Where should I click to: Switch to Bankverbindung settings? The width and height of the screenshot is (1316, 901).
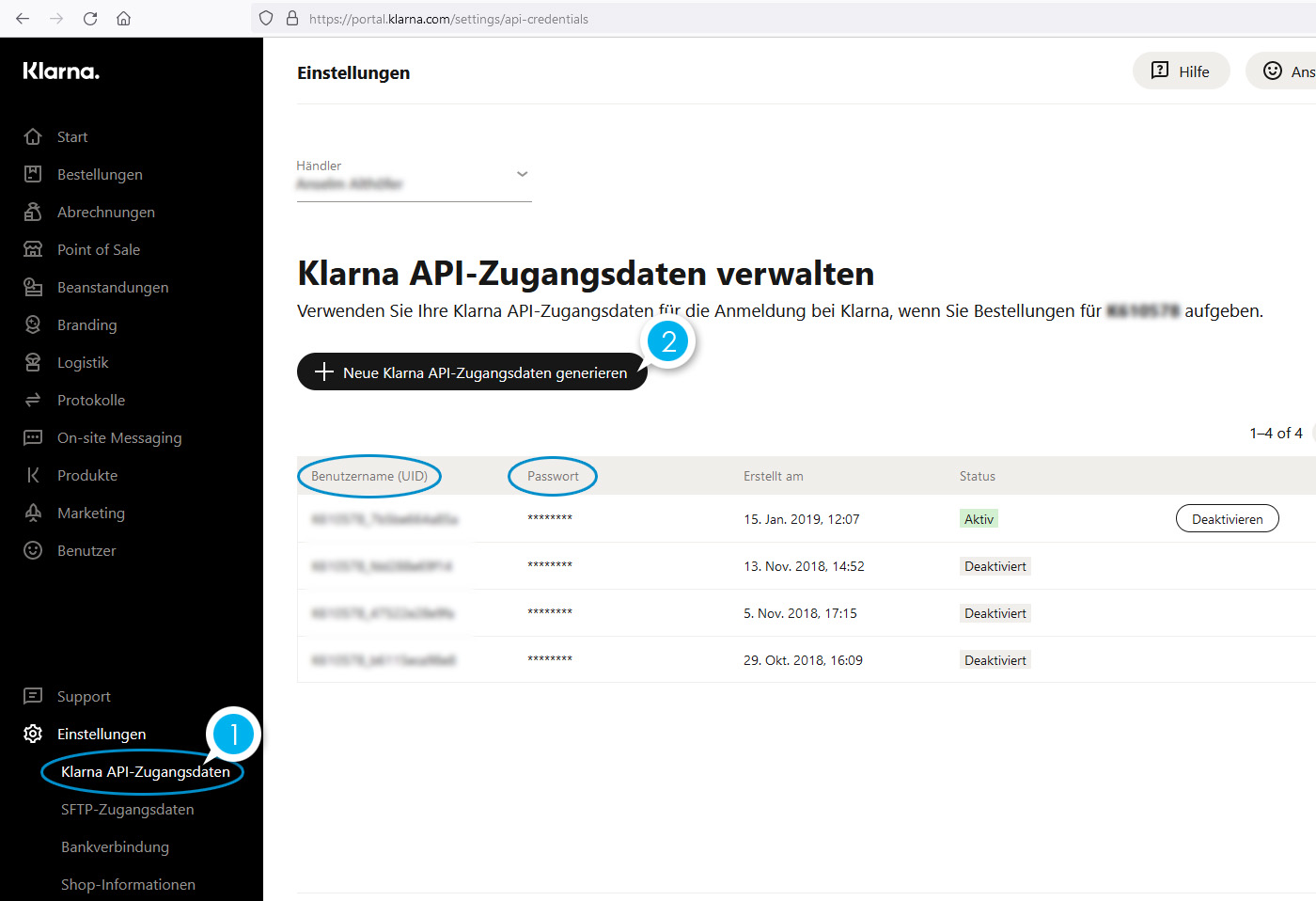(x=115, y=846)
